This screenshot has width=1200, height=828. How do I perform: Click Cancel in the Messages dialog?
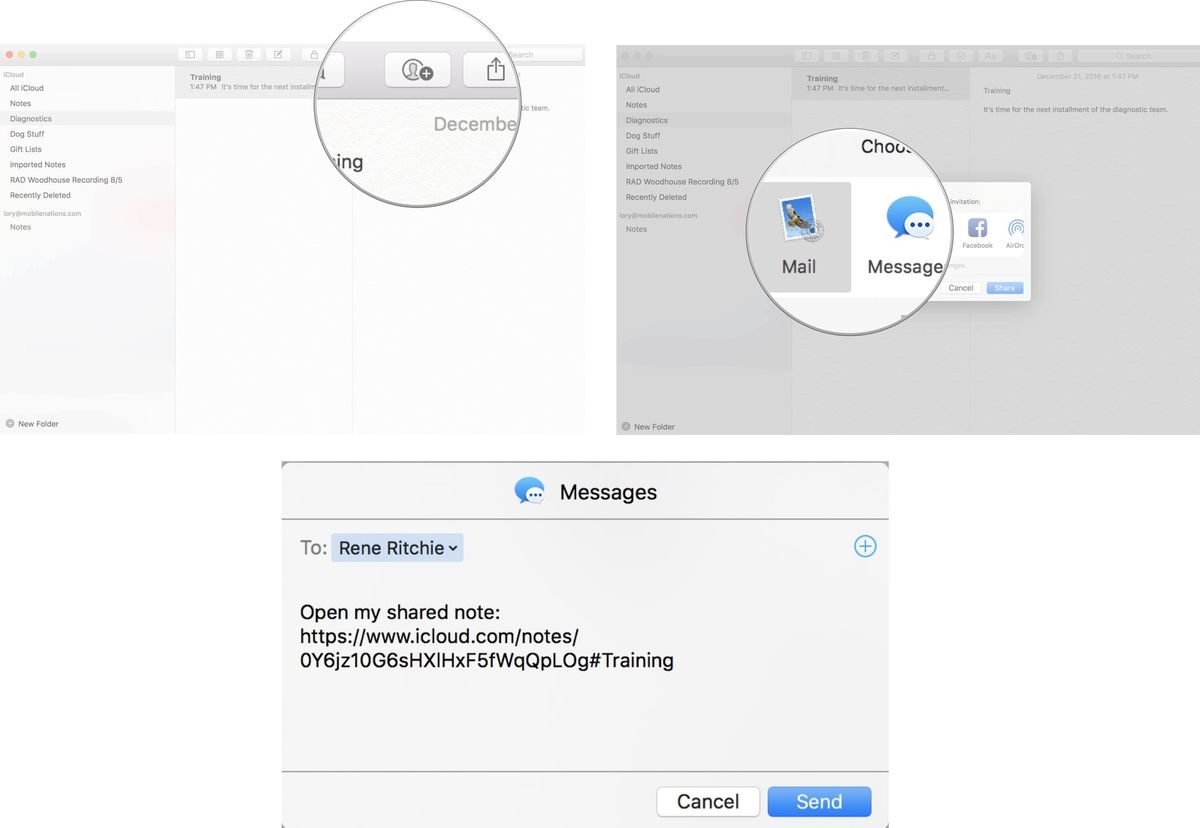click(708, 801)
